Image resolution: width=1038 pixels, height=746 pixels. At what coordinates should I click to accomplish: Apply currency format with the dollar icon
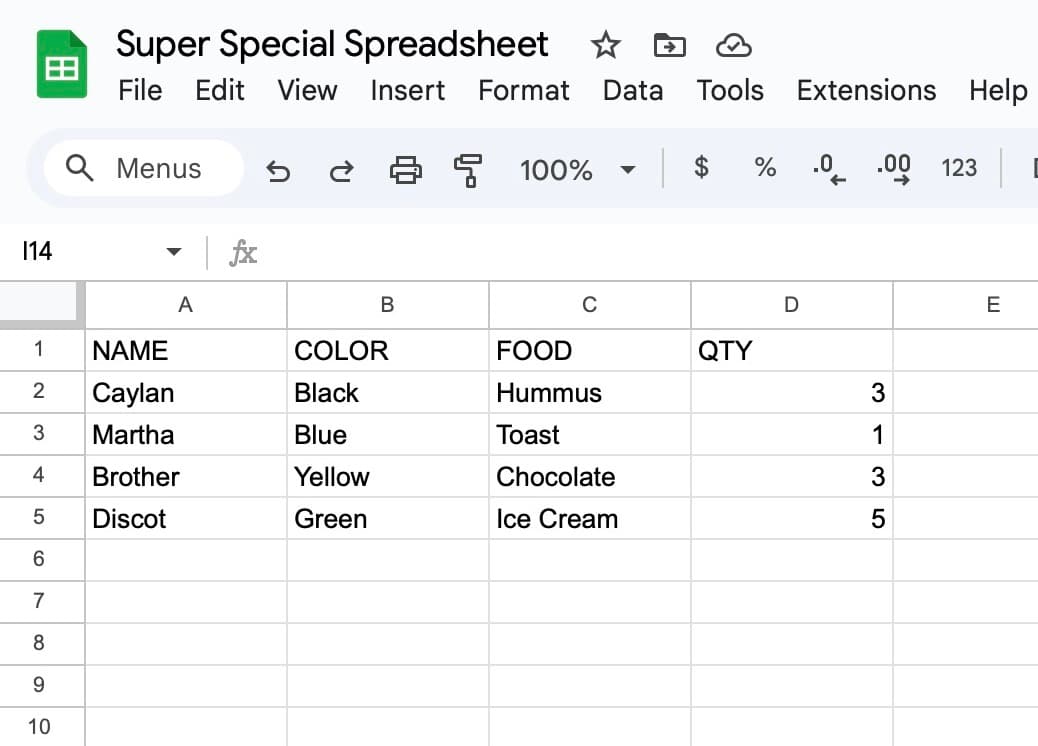click(702, 168)
